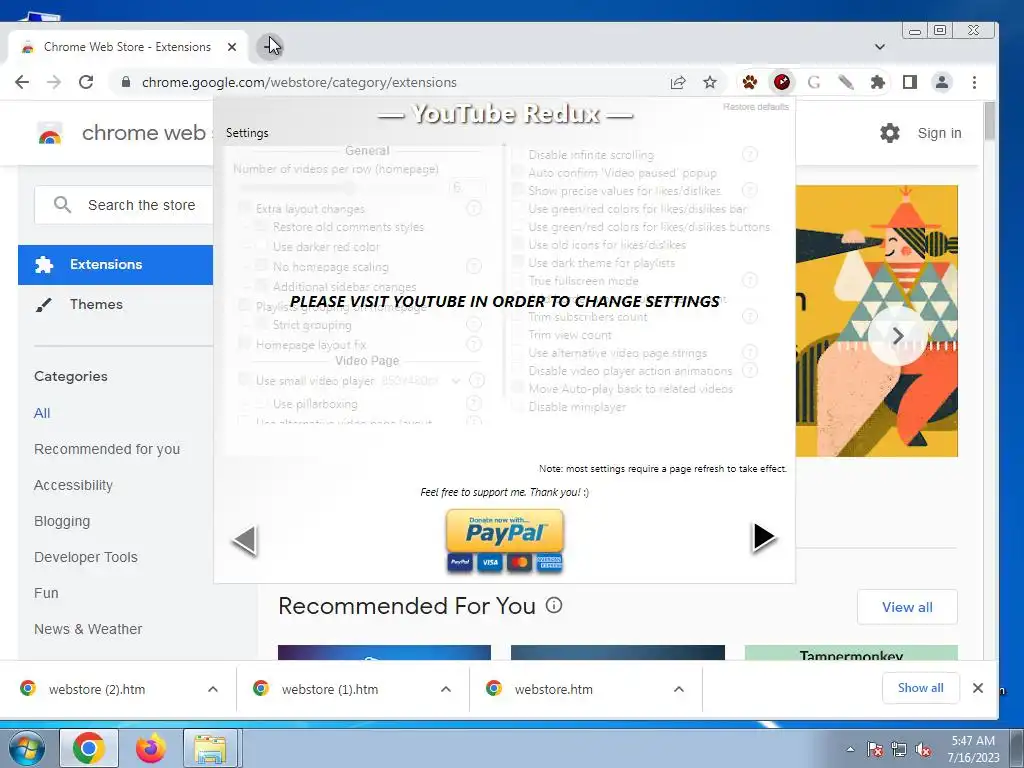Open the Chrome profile avatar
This screenshot has height=768, width=1024.
click(x=942, y=82)
